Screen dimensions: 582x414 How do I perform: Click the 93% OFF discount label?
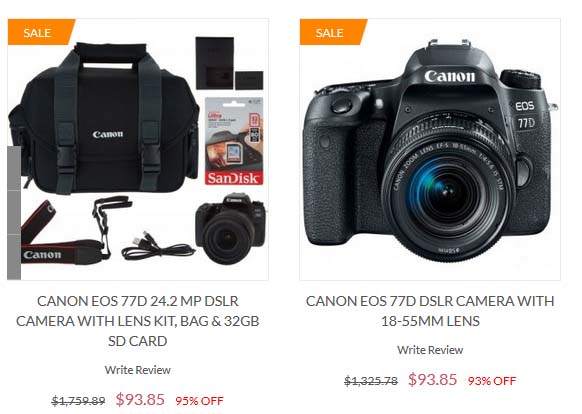coord(492,381)
